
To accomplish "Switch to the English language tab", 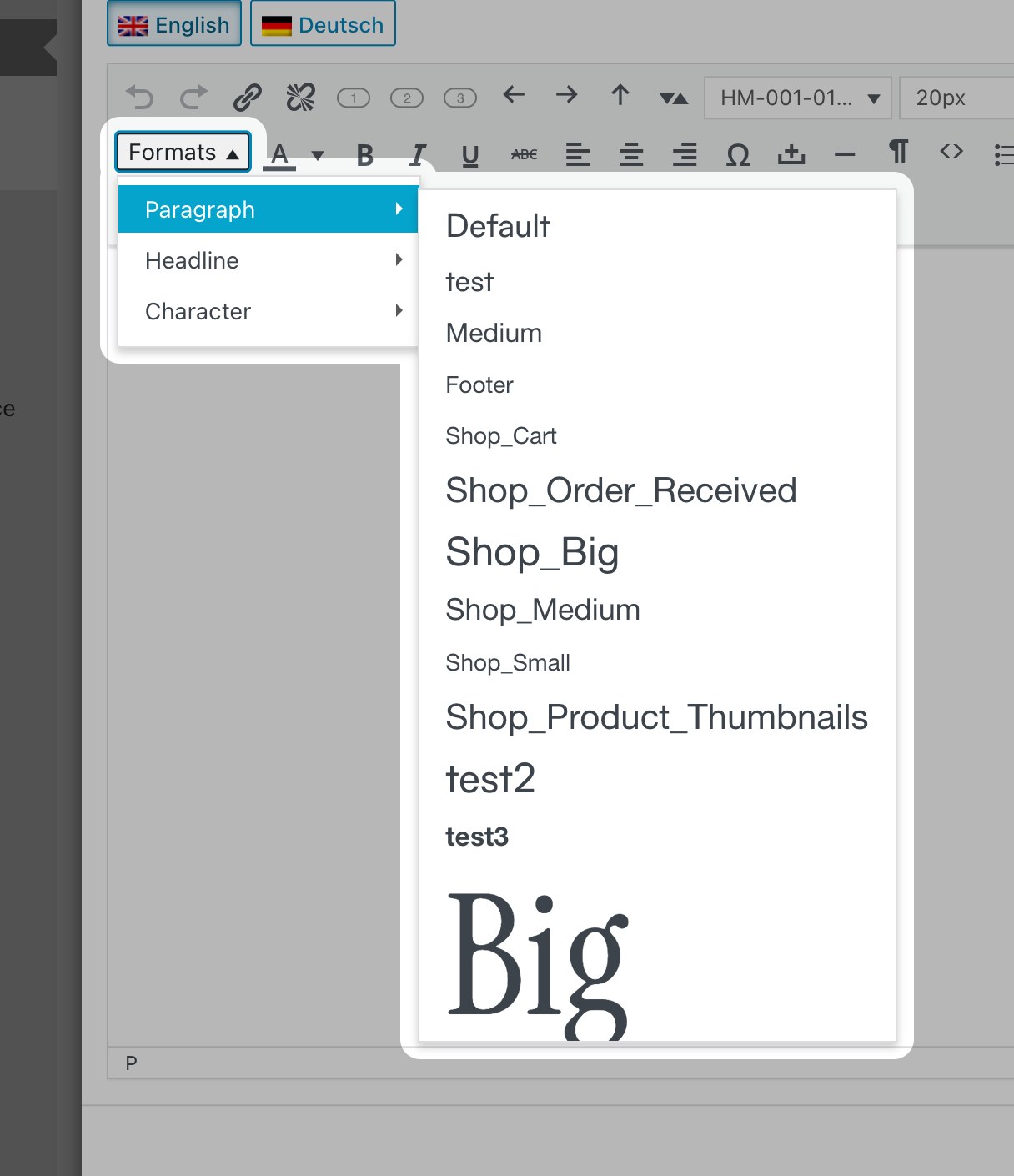I will click(x=174, y=24).
